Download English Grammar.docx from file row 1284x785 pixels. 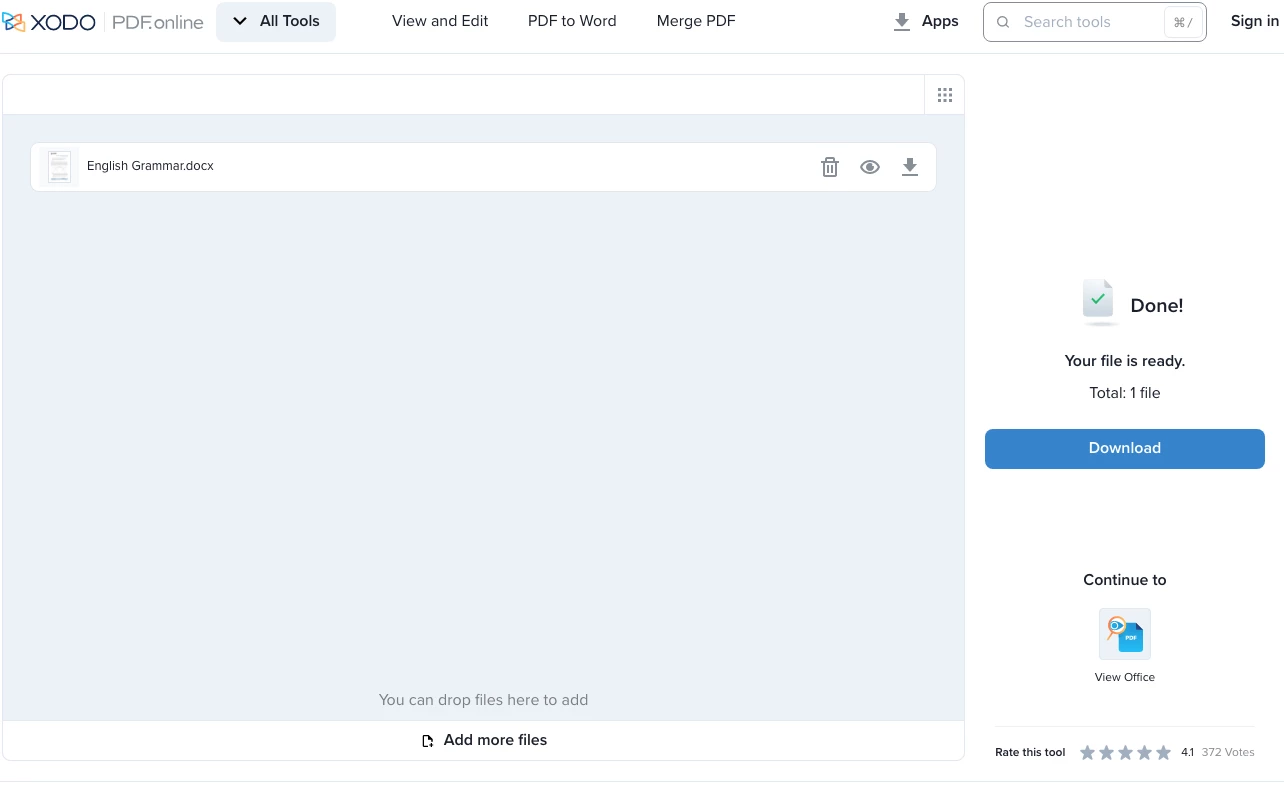[x=910, y=167]
